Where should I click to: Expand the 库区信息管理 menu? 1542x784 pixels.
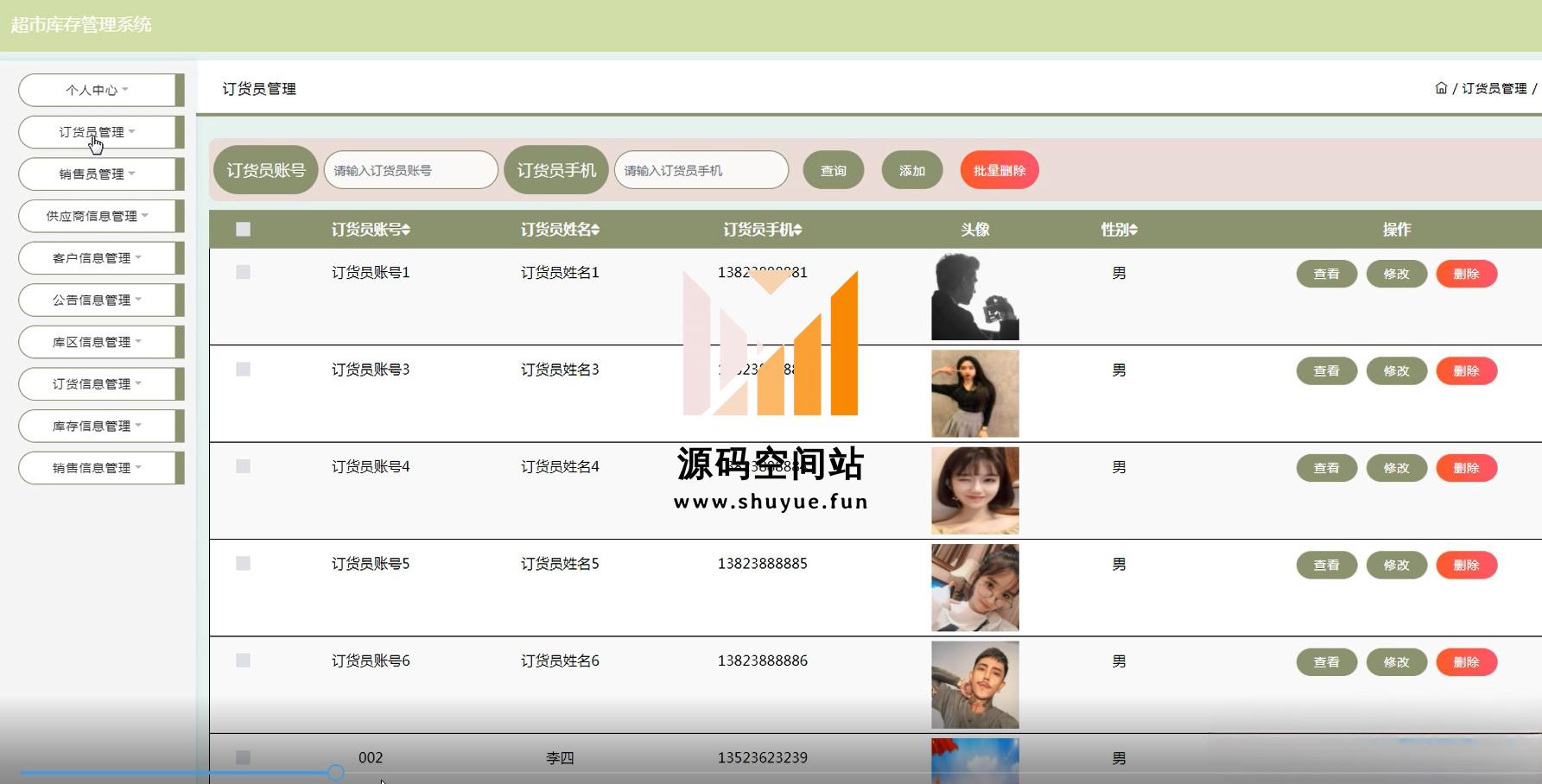[x=101, y=342]
